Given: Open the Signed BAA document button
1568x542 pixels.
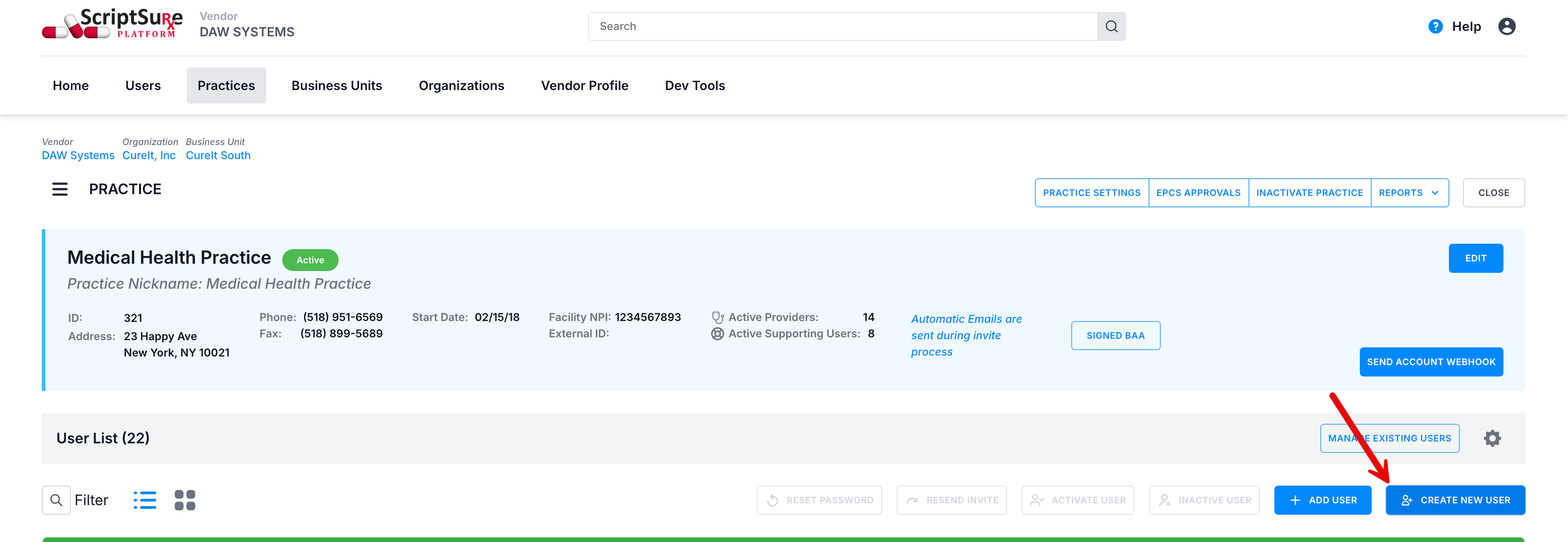Looking at the screenshot, I should pos(1115,336).
